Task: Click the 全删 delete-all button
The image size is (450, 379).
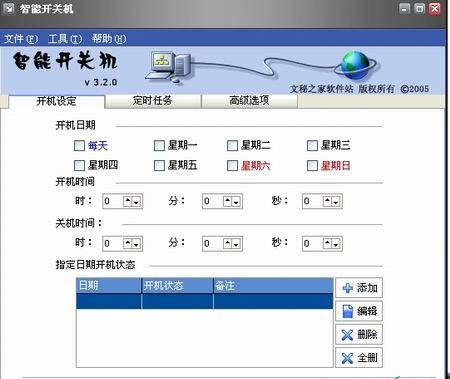Action: (359, 358)
